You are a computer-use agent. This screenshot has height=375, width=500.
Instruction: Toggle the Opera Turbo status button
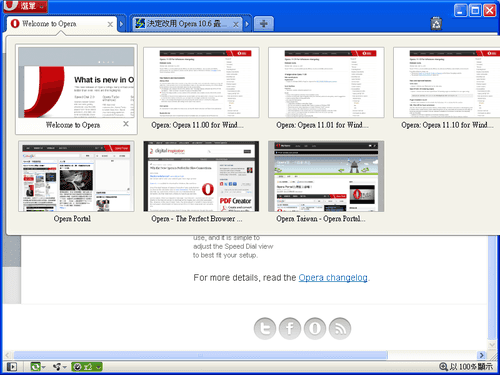click(87, 367)
